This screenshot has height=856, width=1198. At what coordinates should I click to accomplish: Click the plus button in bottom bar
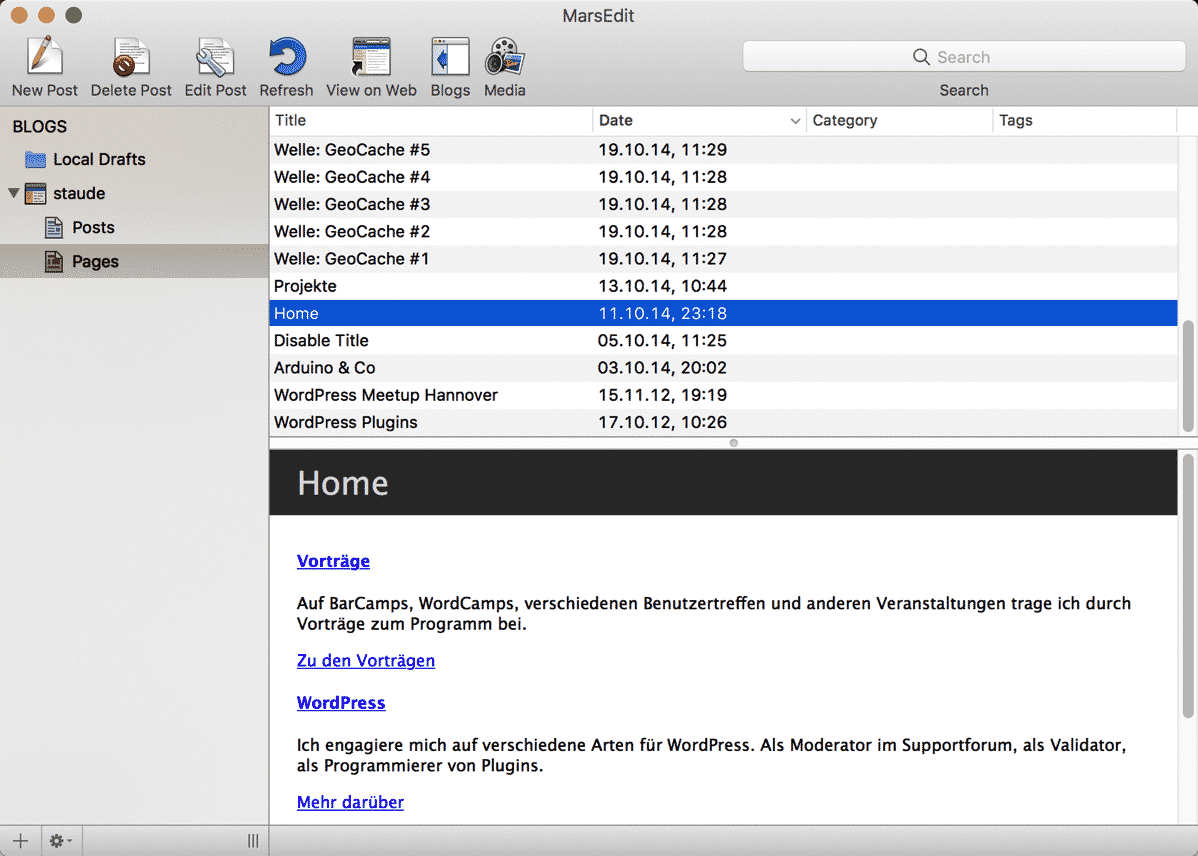20,841
